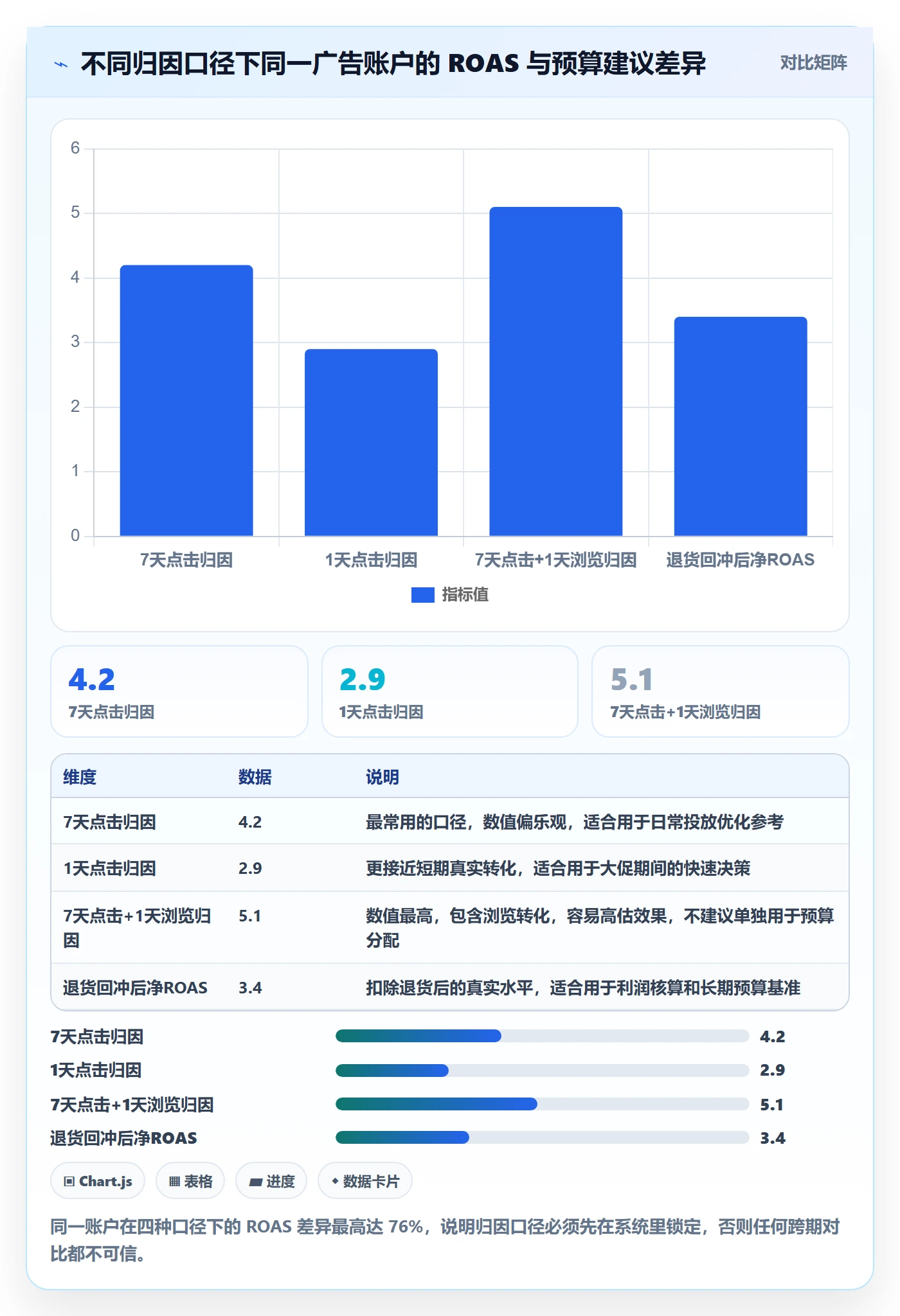This screenshot has height=1316, width=900.
Task: Open the 2.9 data card
Action: (450, 691)
